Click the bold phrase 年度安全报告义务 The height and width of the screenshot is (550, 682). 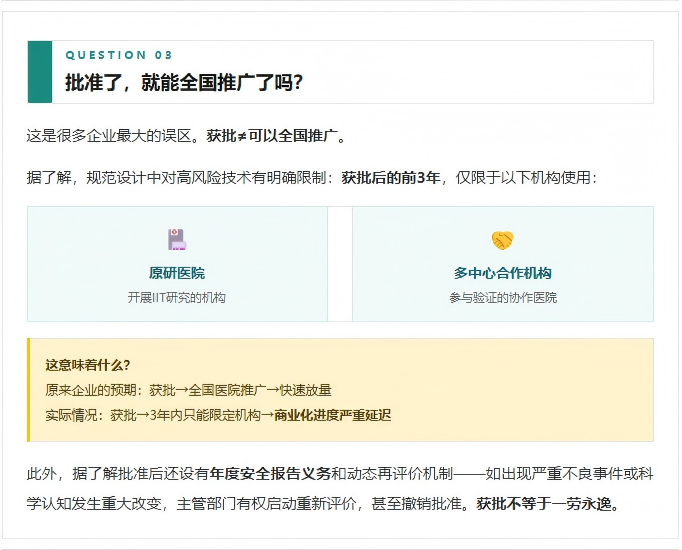tap(270, 473)
